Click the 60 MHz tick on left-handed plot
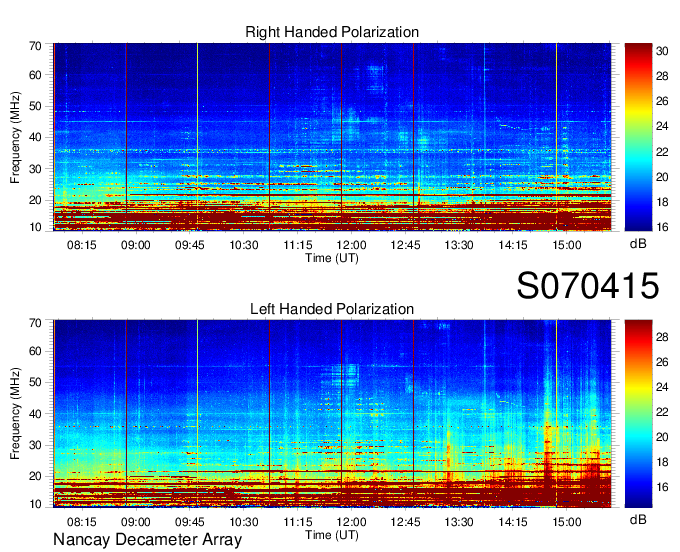 (x=35, y=351)
